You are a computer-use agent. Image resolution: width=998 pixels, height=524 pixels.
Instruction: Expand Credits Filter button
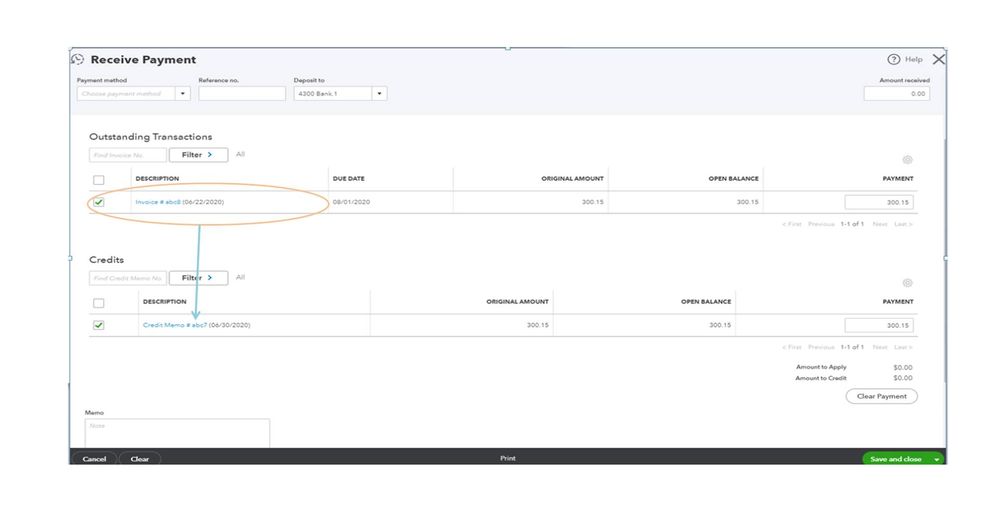coord(198,278)
